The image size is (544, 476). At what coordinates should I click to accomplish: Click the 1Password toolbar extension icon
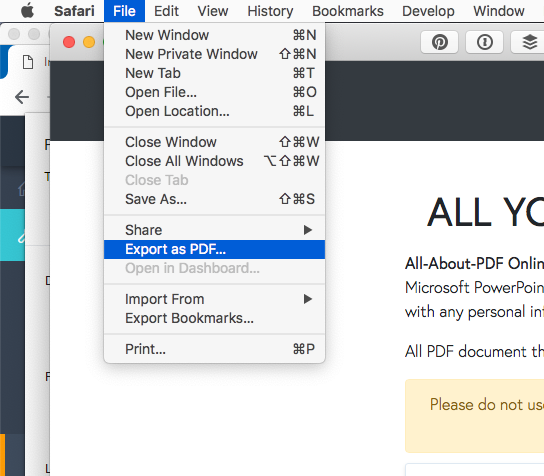tap(484, 42)
